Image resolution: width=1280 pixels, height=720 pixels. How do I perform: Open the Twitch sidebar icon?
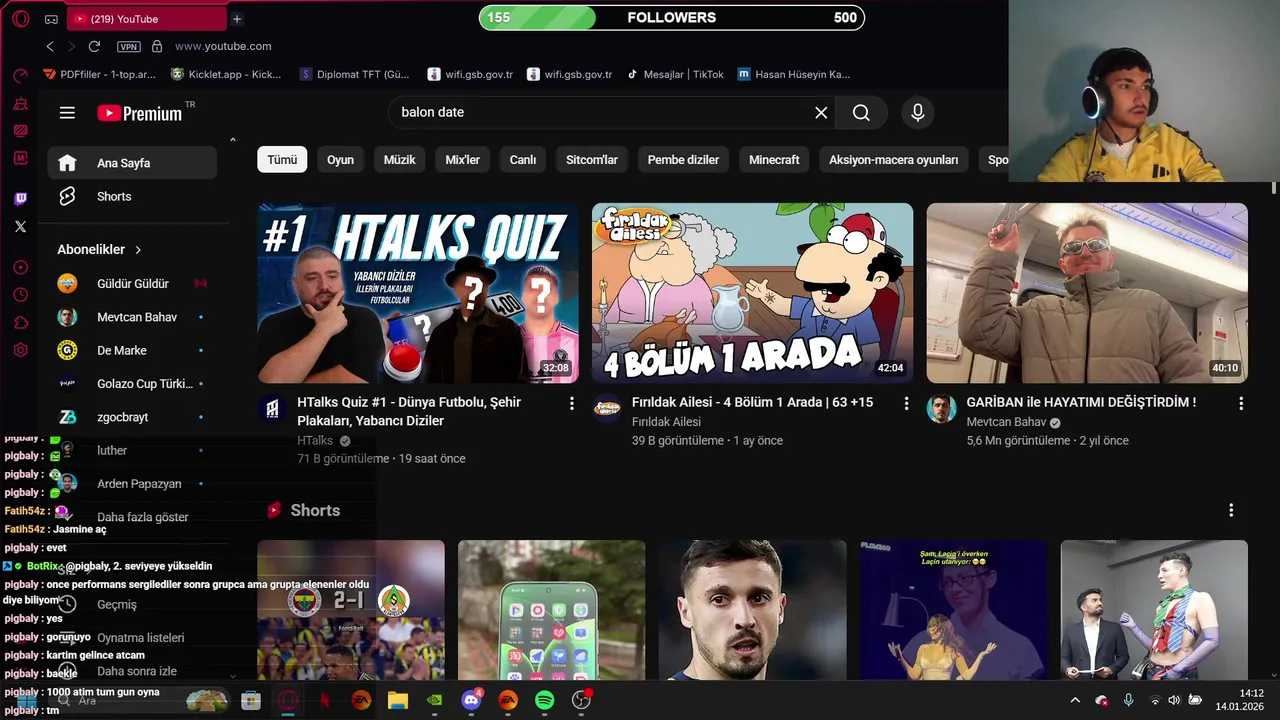[x=20, y=199]
